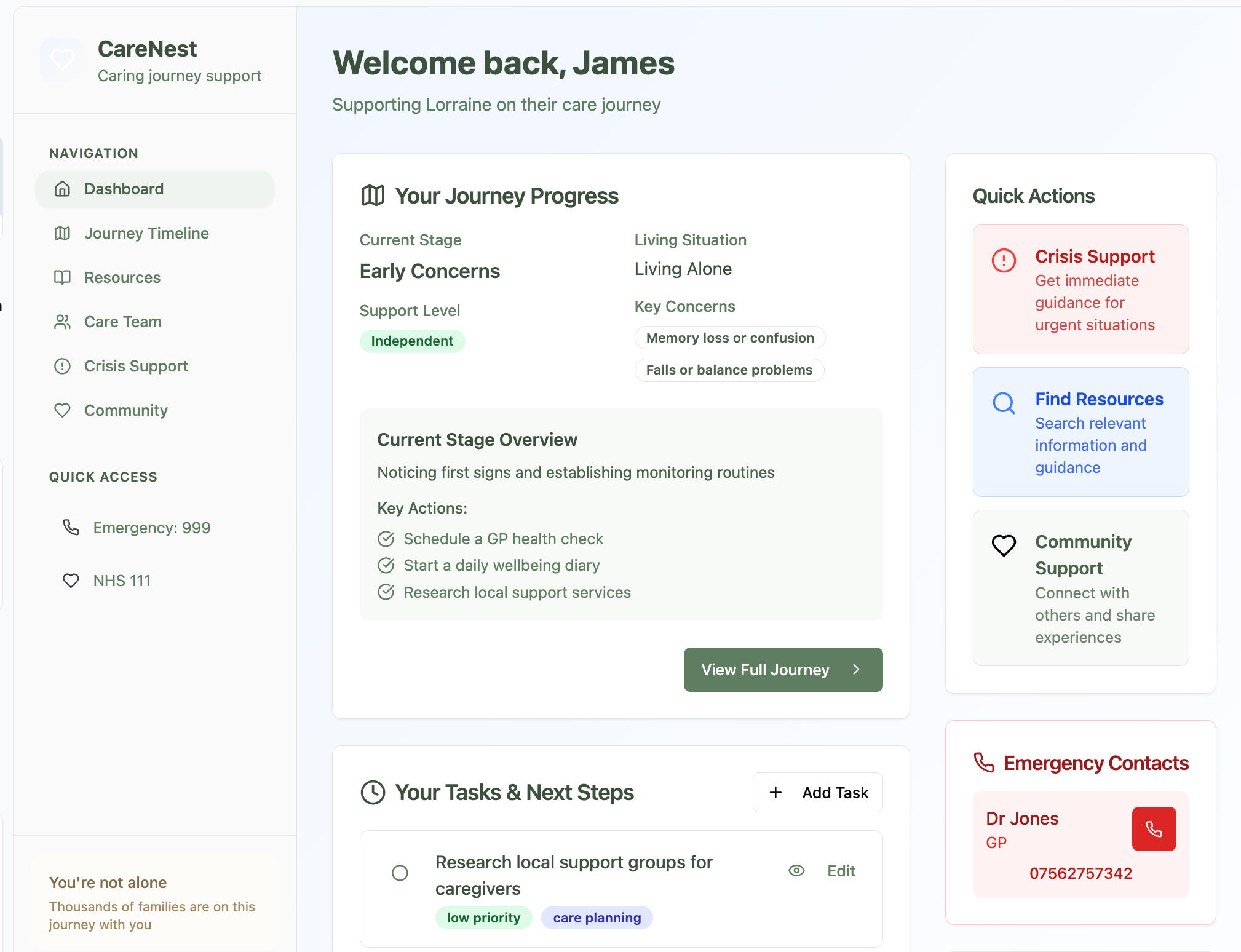This screenshot has height=952, width=1241.
Task: Click the Community Support heart icon card
Action: [x=1004, y=545]
